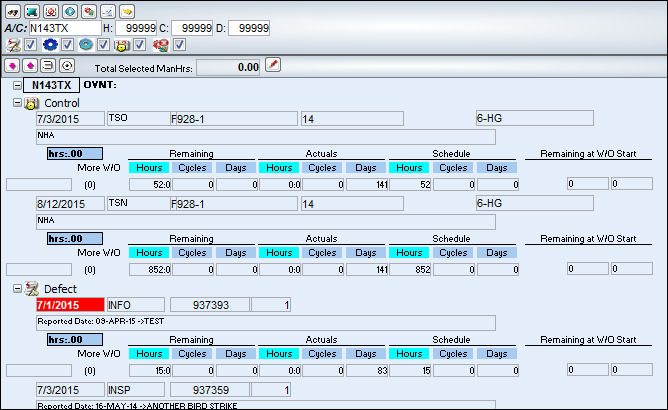Click the yellow arrow toolbar icon
The image size is (668, 410).
pyautogui.click(x=127, y=12)
